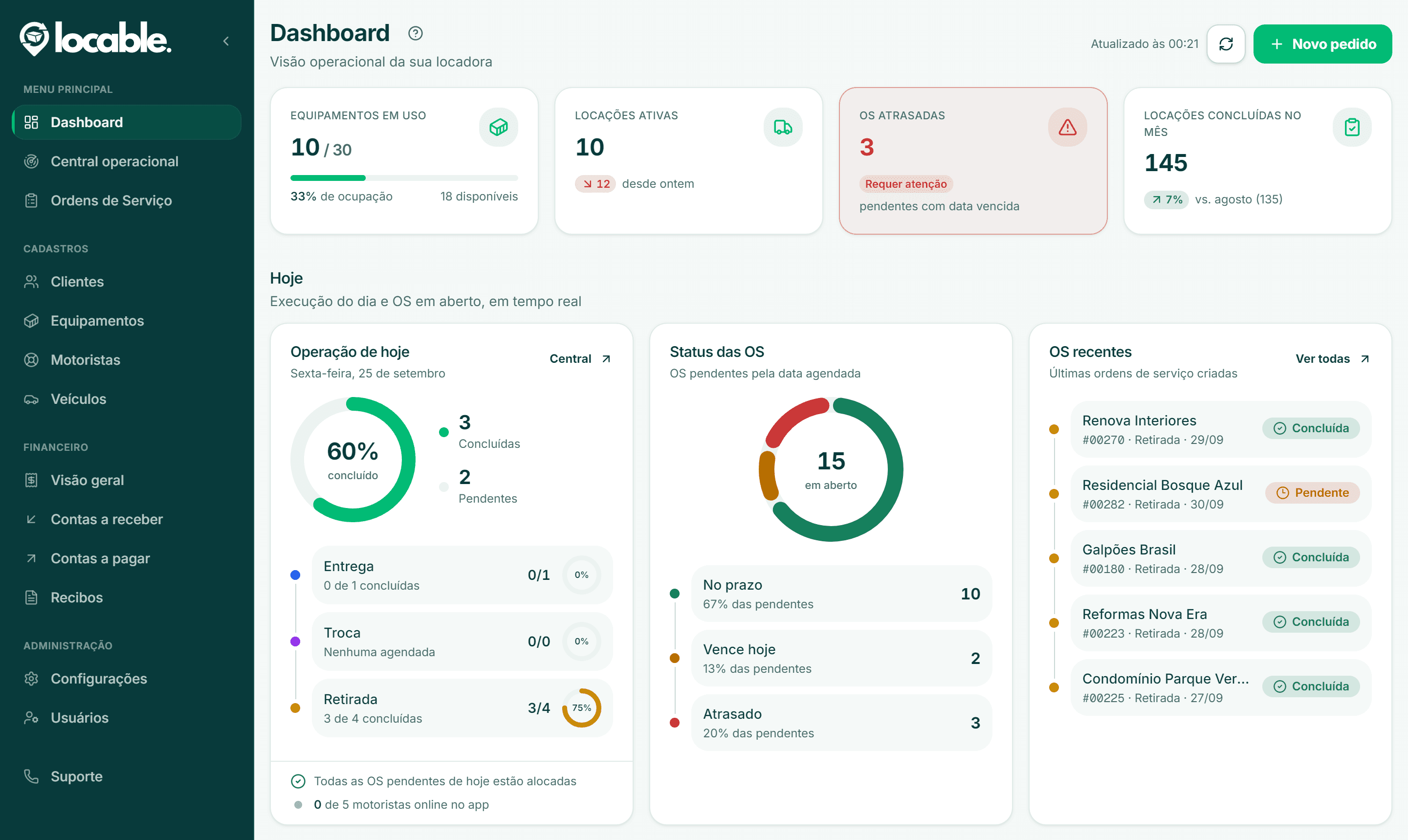Click the Suporte phone icon
This screenshot has height=840, width=1408.
click(31, 776)
